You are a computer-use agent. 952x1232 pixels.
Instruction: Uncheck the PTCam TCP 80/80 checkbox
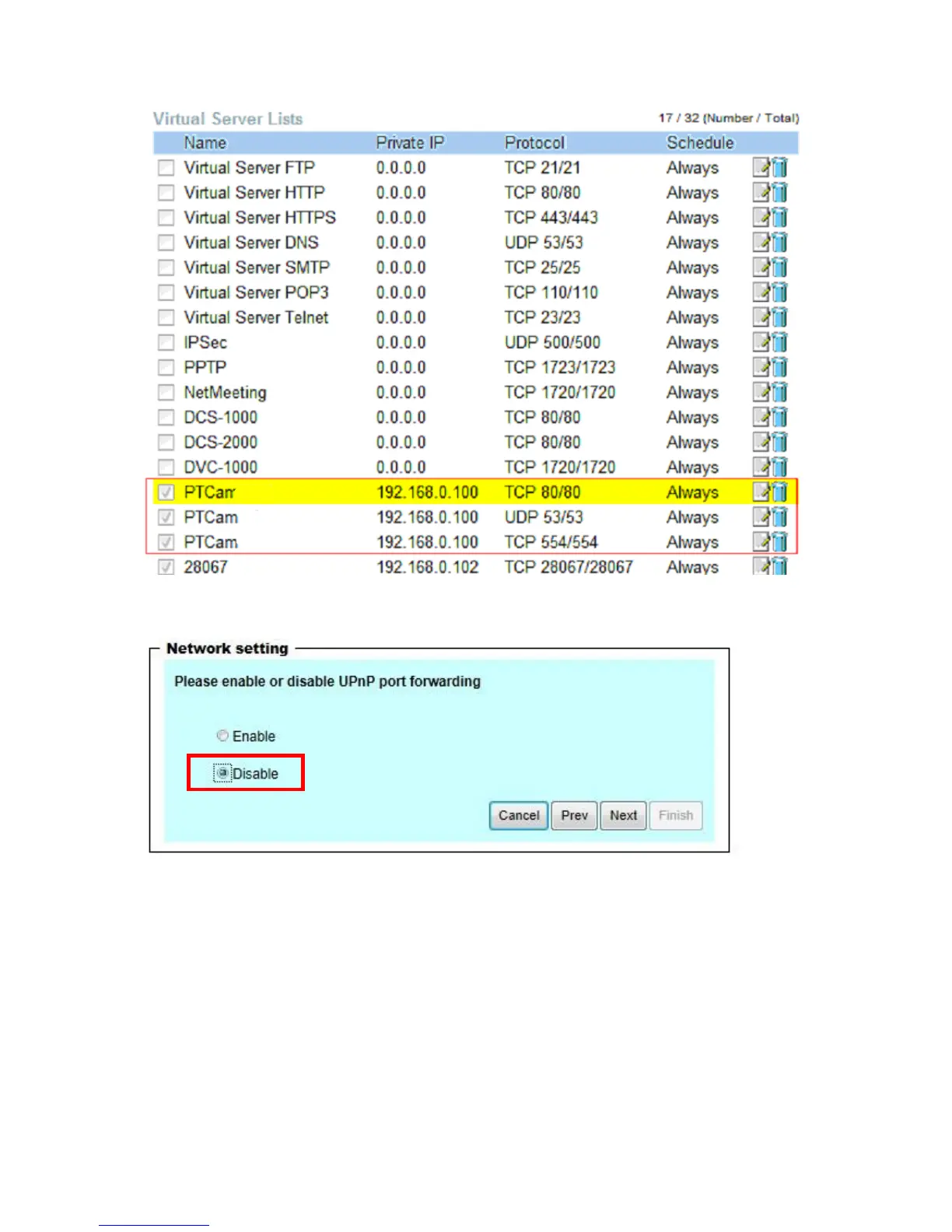tap(166, 492)
